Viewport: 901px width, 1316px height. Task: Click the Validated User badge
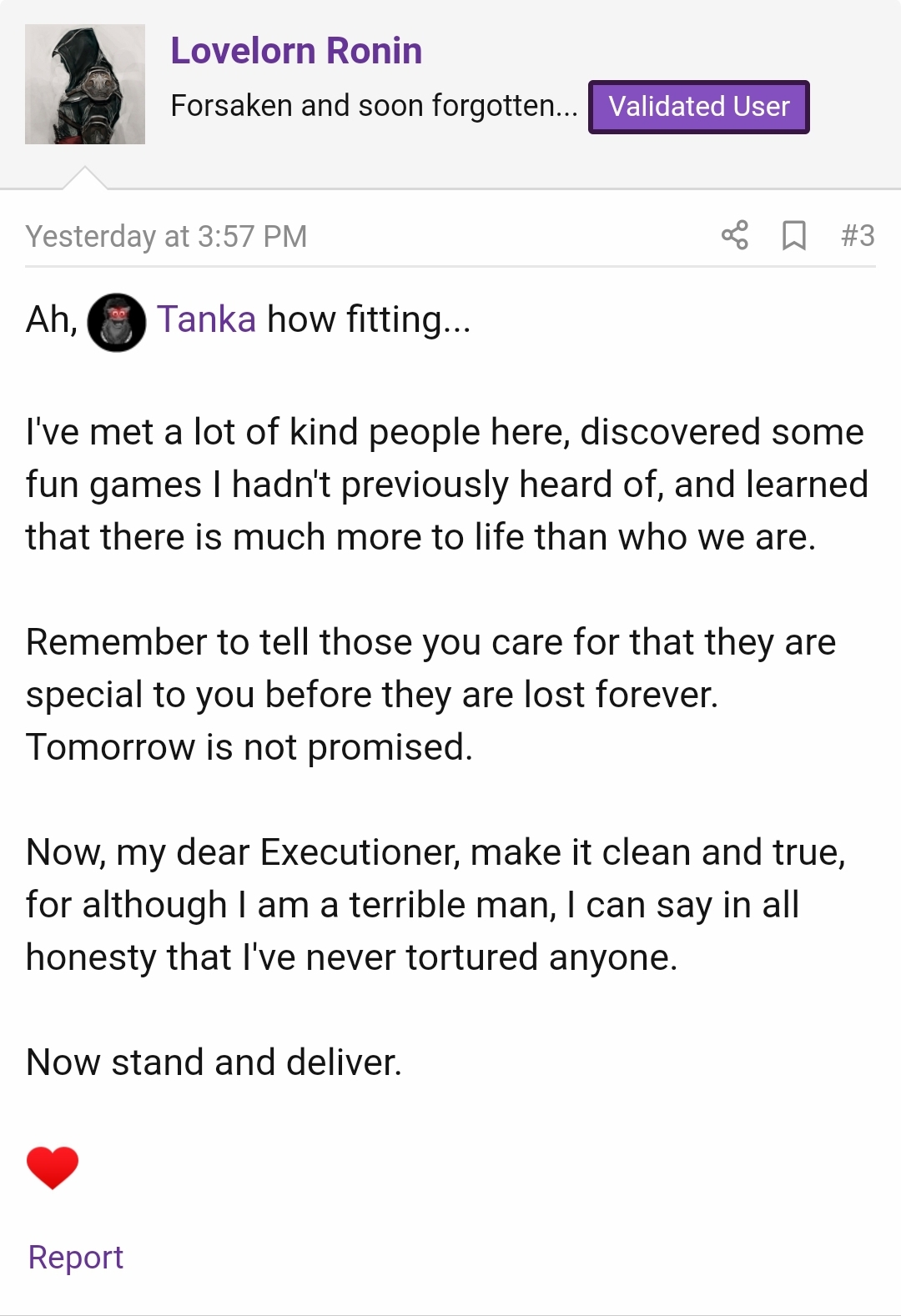(x=698, y=107)
